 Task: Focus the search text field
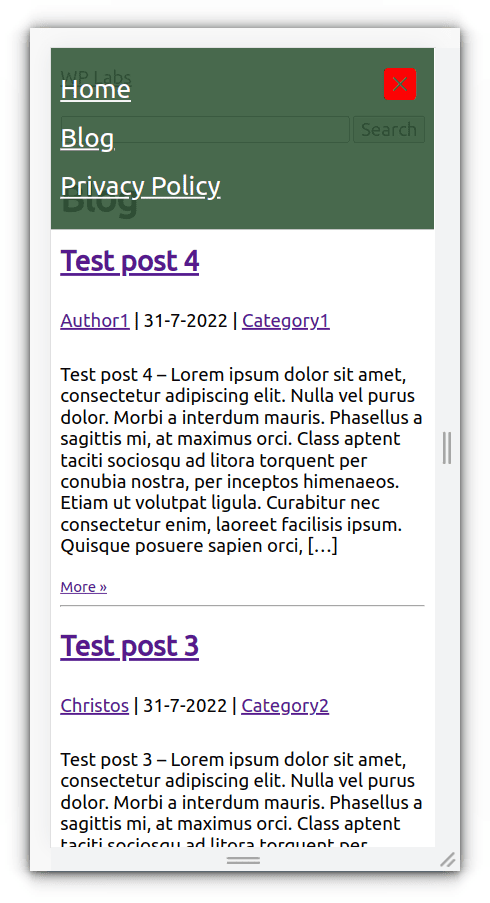point(206,130)
